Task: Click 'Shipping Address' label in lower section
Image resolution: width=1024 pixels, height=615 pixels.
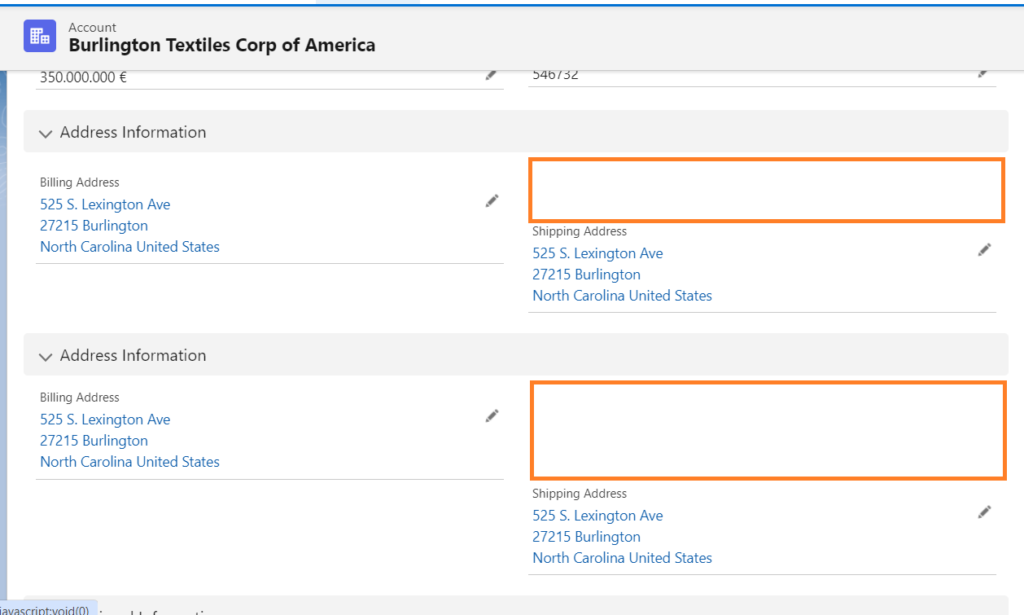Action: pos(579,494)
